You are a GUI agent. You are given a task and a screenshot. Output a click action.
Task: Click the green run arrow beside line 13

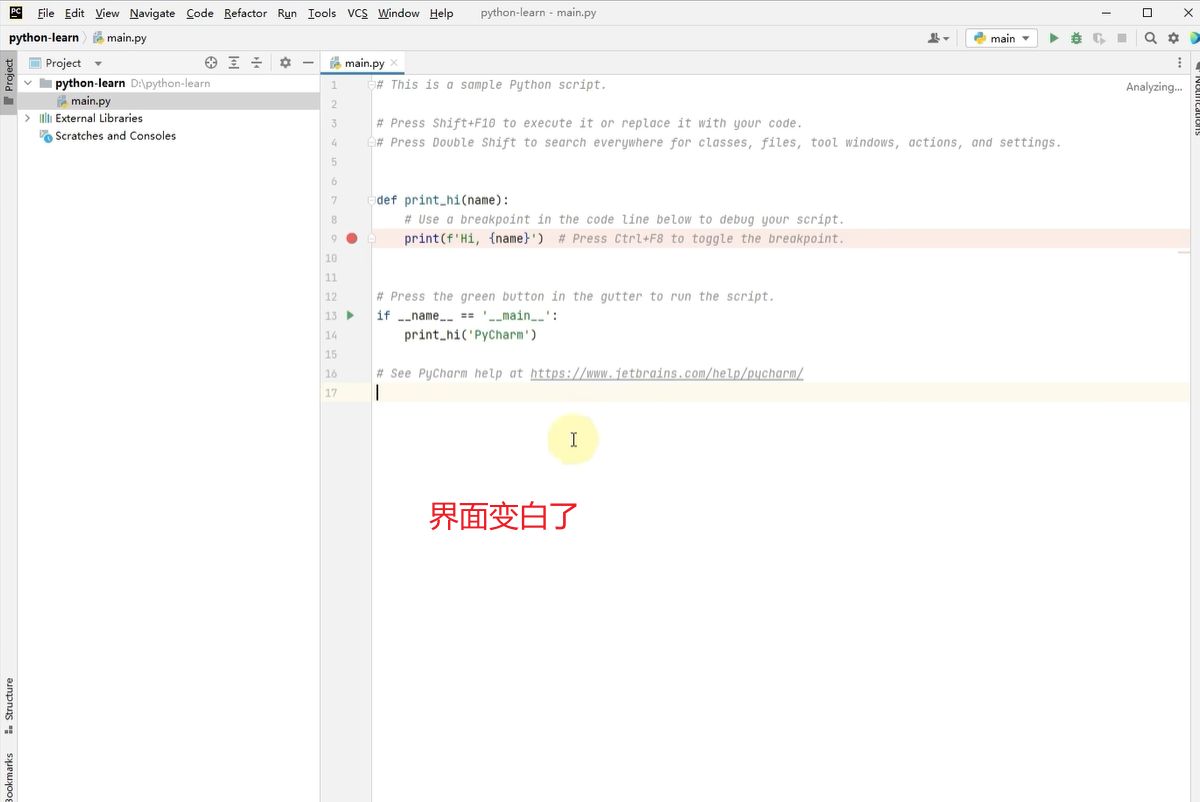[x=350, y=315]
